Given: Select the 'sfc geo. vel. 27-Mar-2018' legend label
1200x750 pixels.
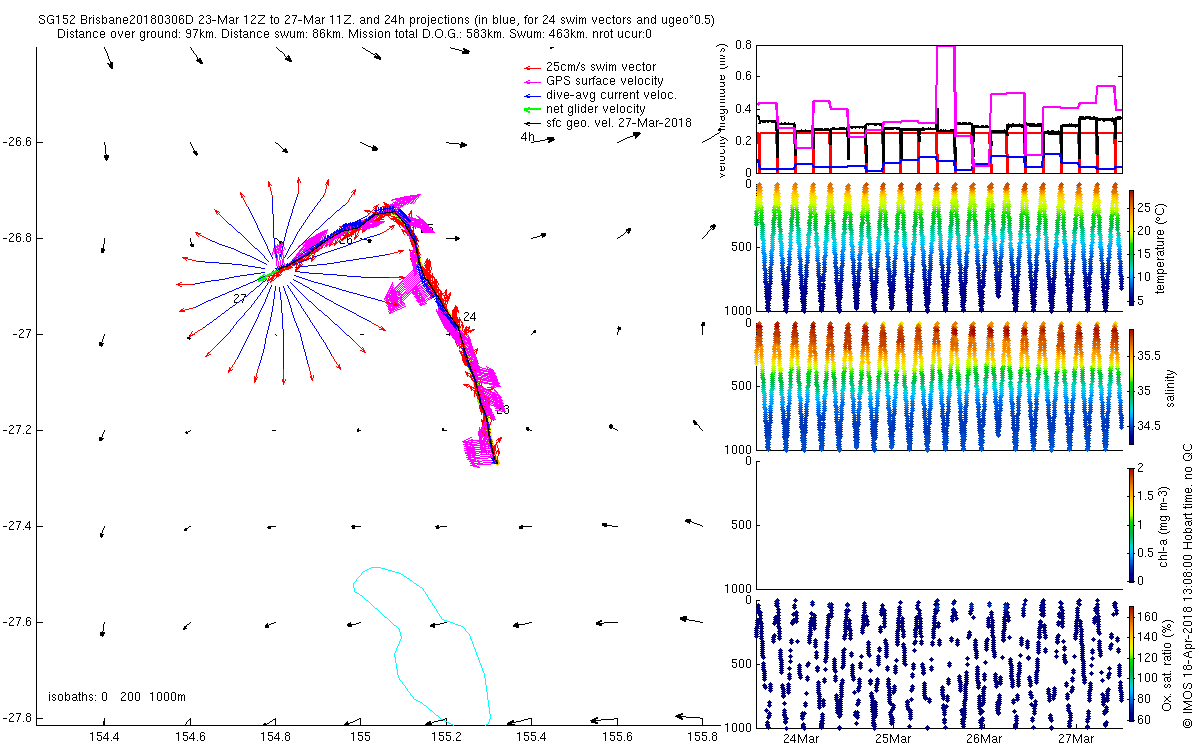Looking at the screenshot, I should coord(619,123).
